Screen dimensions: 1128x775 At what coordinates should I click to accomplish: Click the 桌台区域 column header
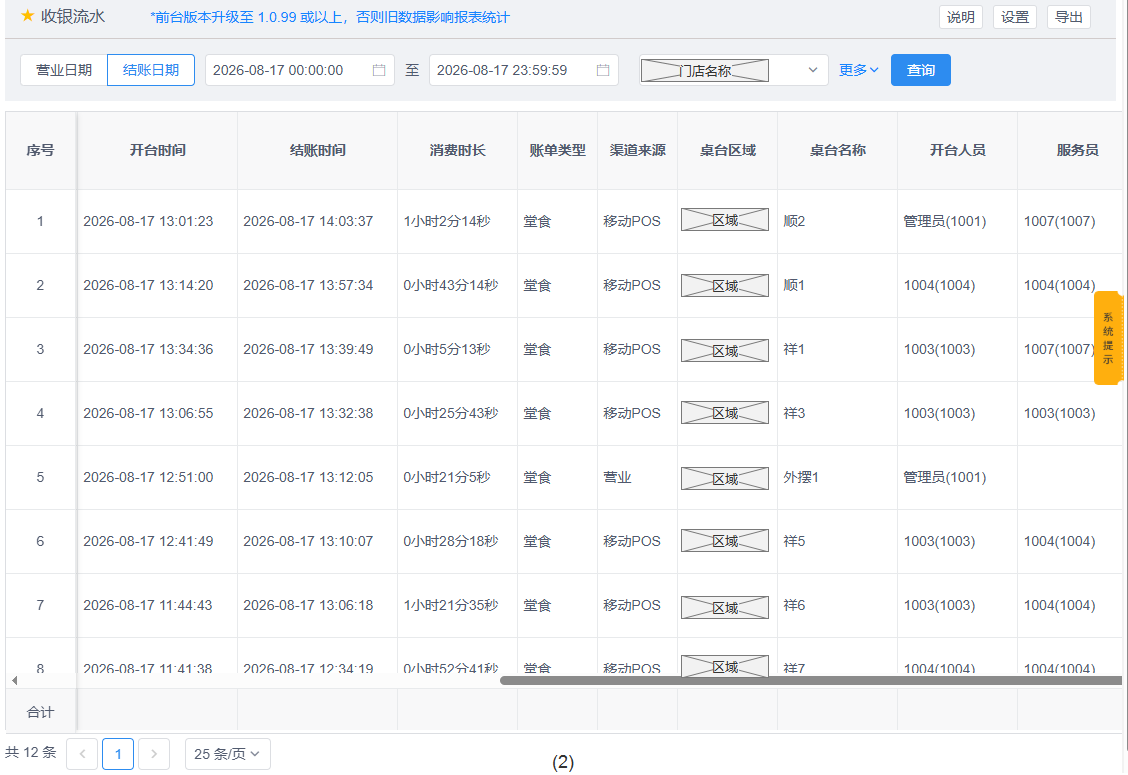pyautogui.click(x=727, y=150)
